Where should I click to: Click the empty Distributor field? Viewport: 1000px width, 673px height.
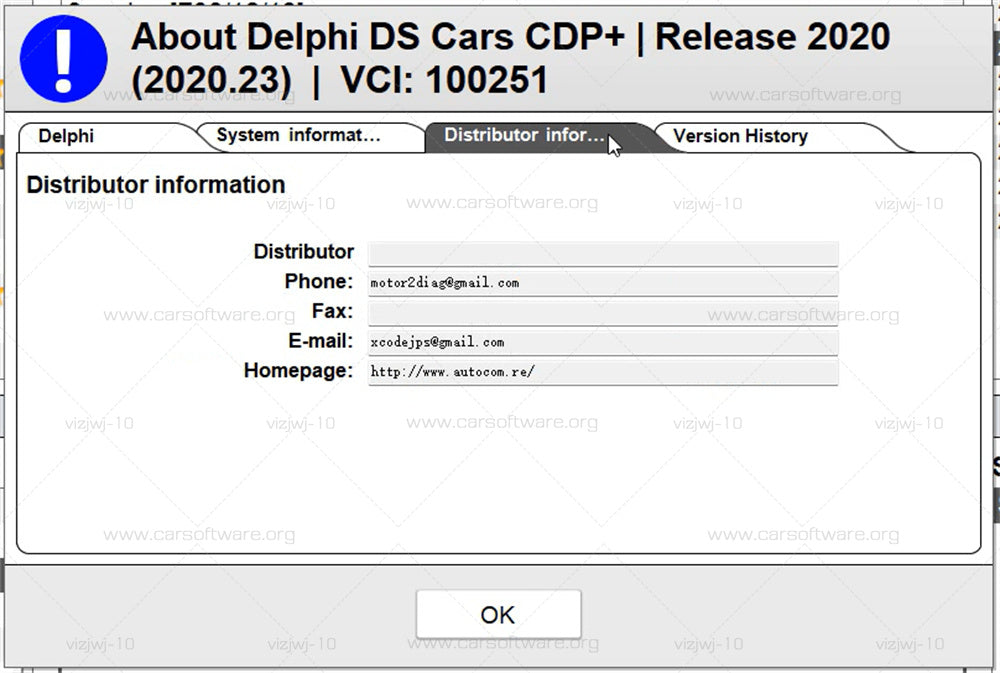point(603,253)
